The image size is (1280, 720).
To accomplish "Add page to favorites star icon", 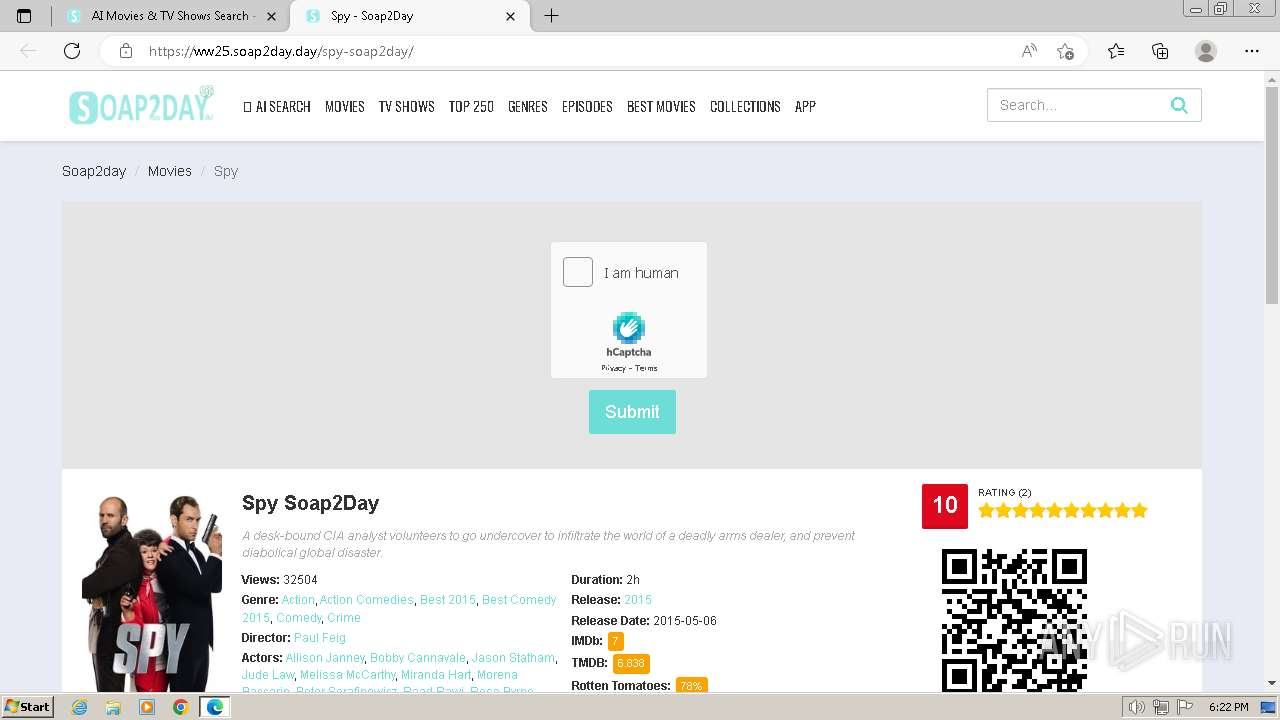I will click(1065, 51).
